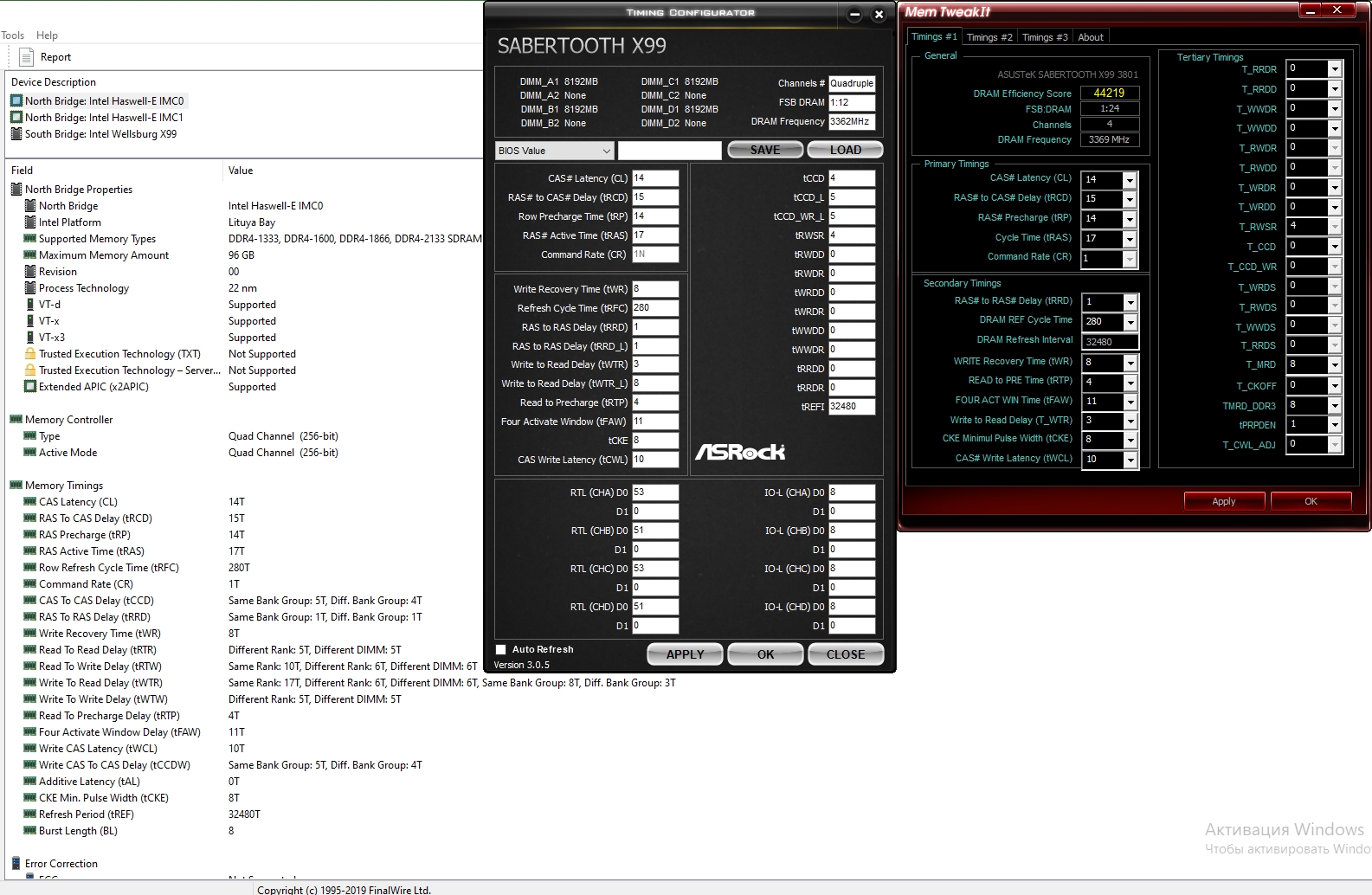
Task: Click the North Bridge Properties section icon
Action: click(16, 190)
